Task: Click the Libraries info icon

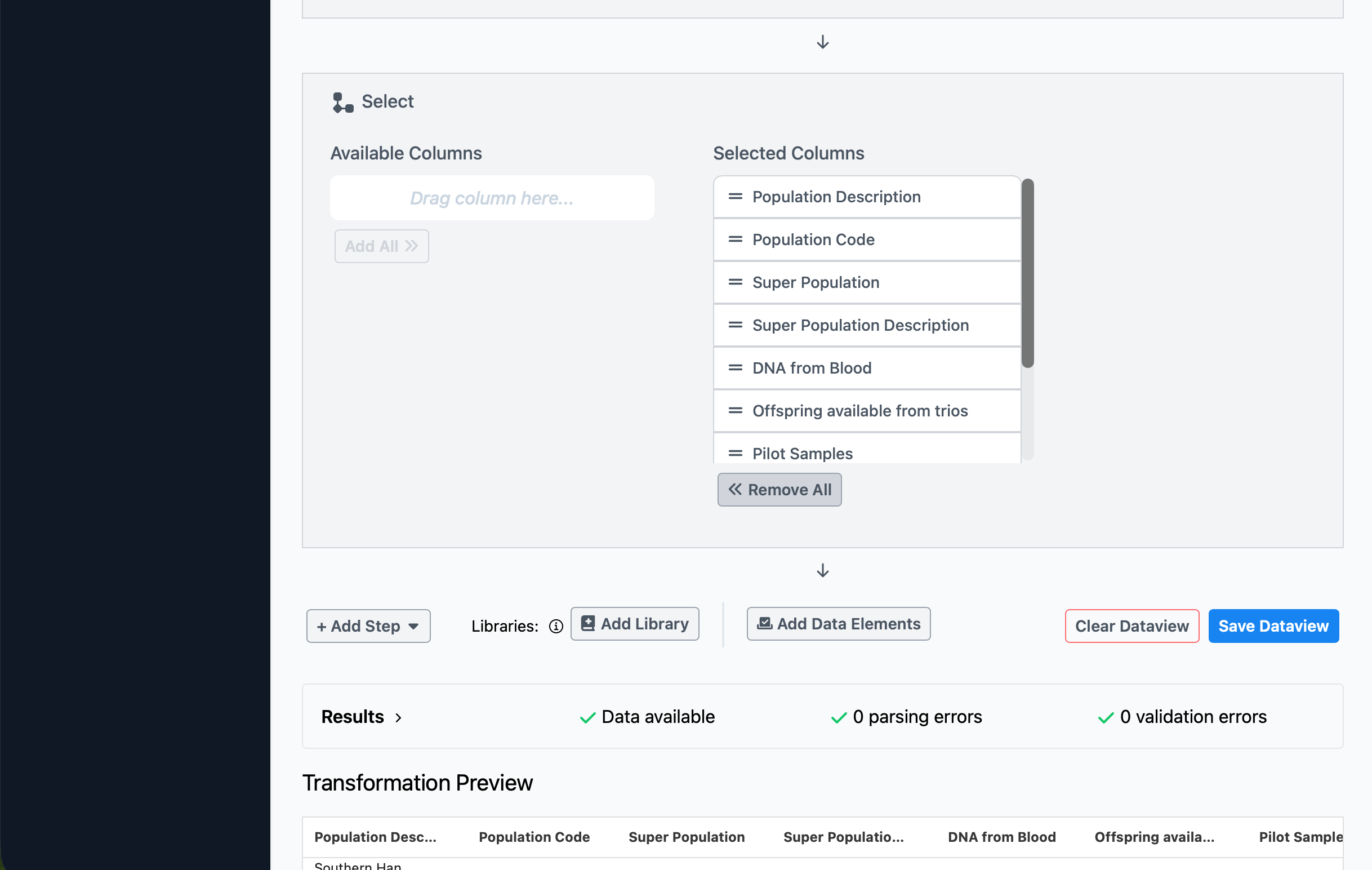Action: (555, 627)
